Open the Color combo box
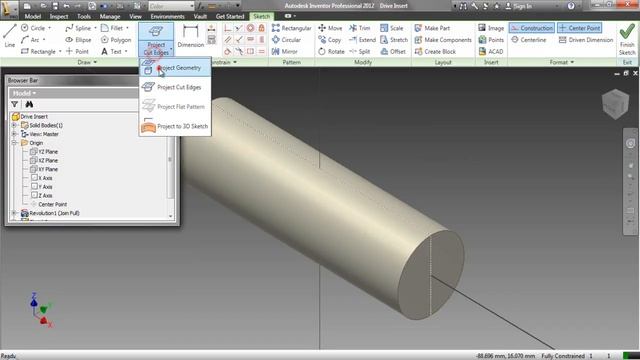The width and height of the screenshot is (640, 360). 171,6
